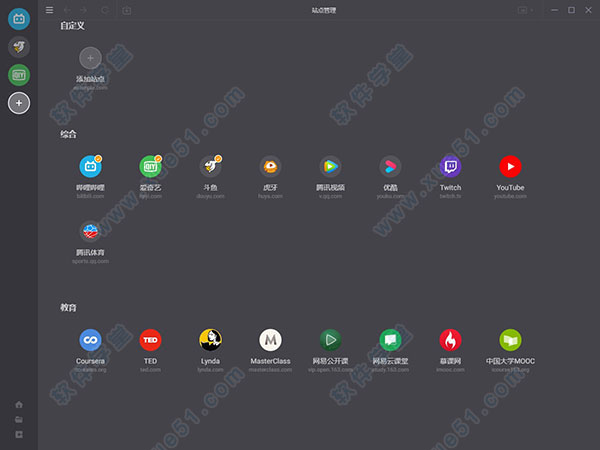This screenshot has height=450, width=600.
Task: Go back with the left arrow button
Action: tap(67, 10)
